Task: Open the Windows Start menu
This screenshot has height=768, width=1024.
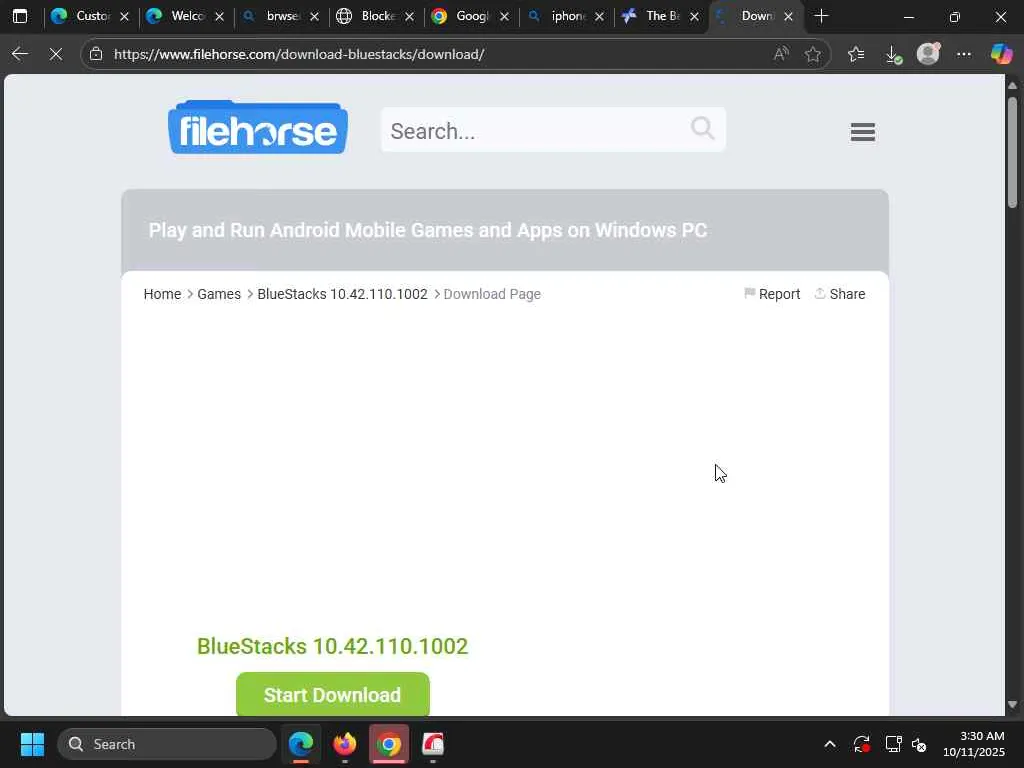Action: coord(32,744)
